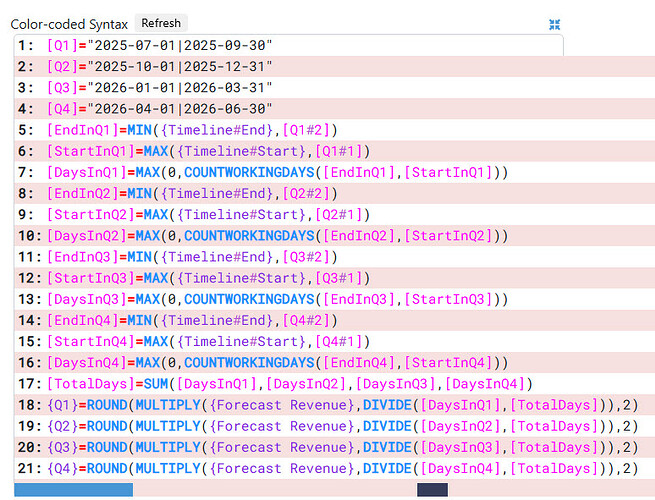Click line 4 Q4 date definition
Screen dimensions: 655x500
pyautogui.click(x=160, y=109)
